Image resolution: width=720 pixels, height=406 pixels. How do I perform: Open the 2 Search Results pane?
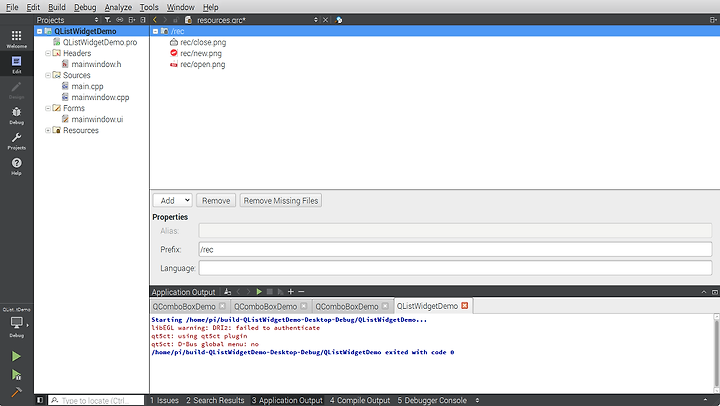pos(215,400)
